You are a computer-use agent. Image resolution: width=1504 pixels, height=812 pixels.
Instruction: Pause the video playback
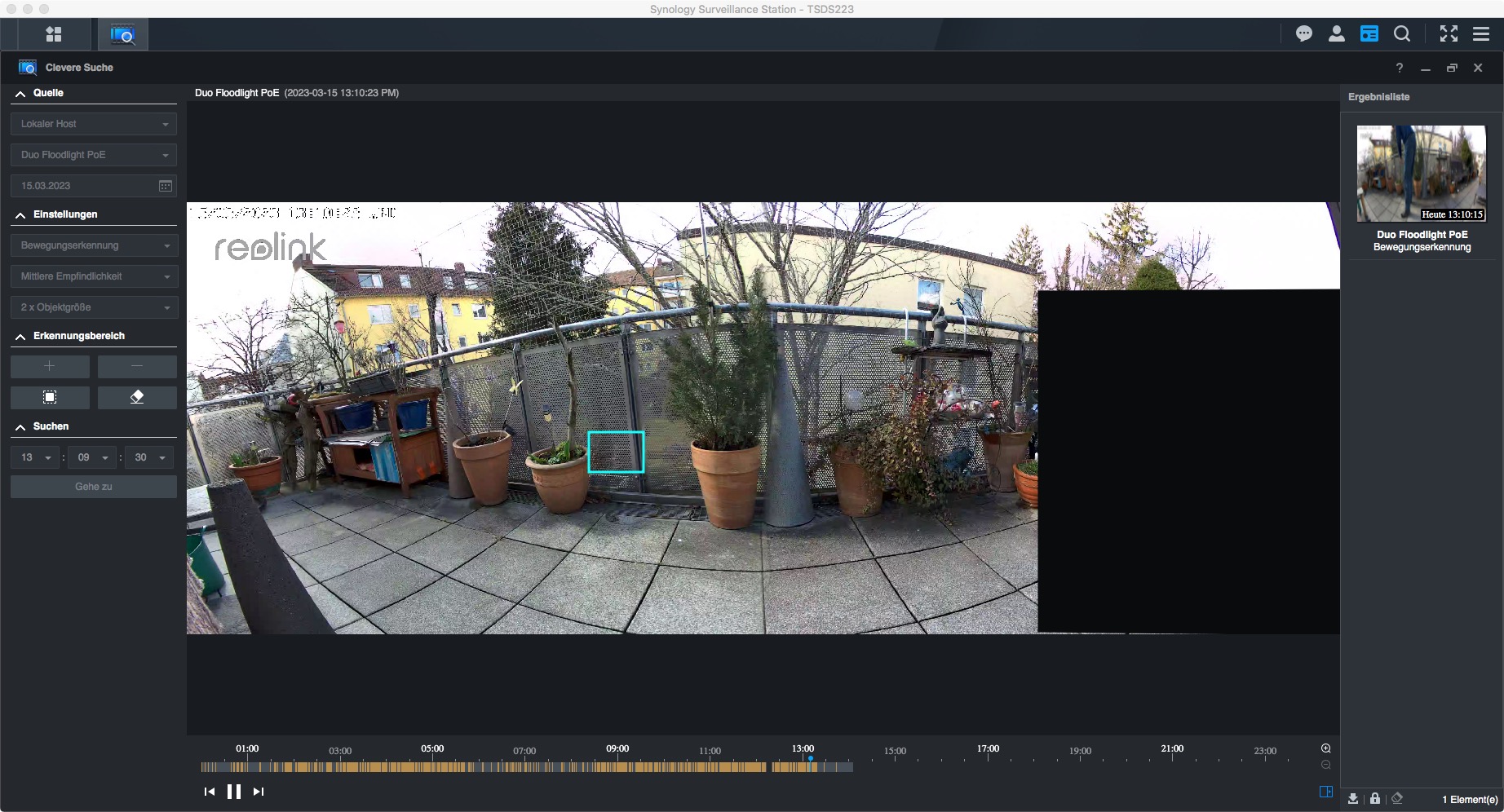pyautogui.click(x=234, y=792)
